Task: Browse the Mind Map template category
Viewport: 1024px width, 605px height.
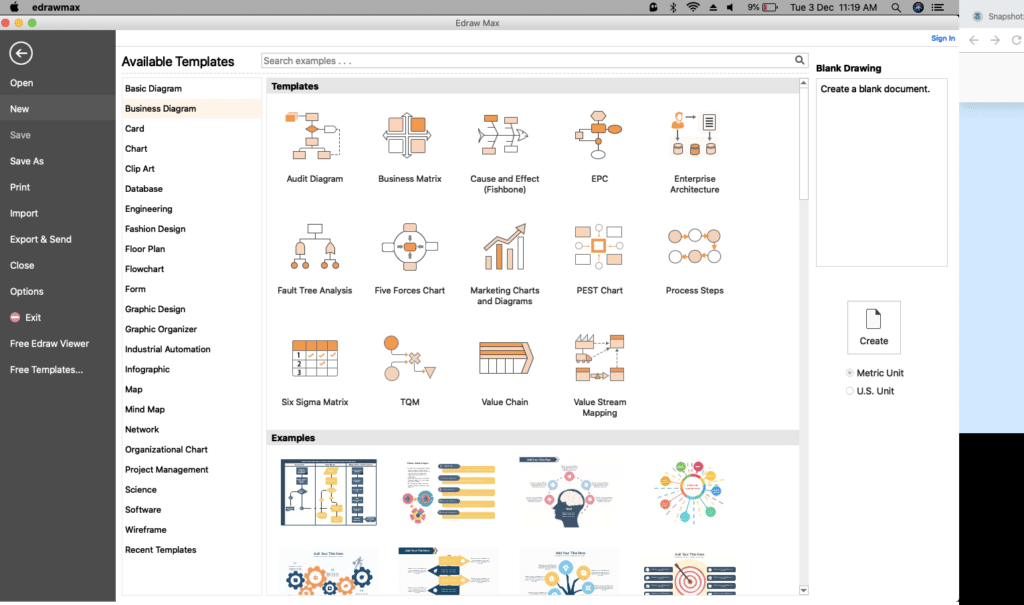Action: [x=145, y=409]
